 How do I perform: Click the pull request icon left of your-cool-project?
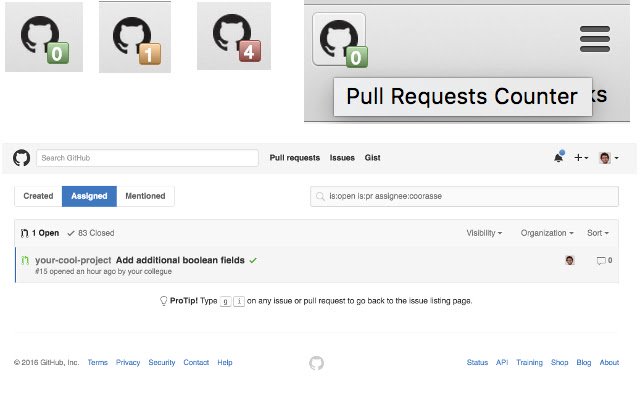pos(25,260)
